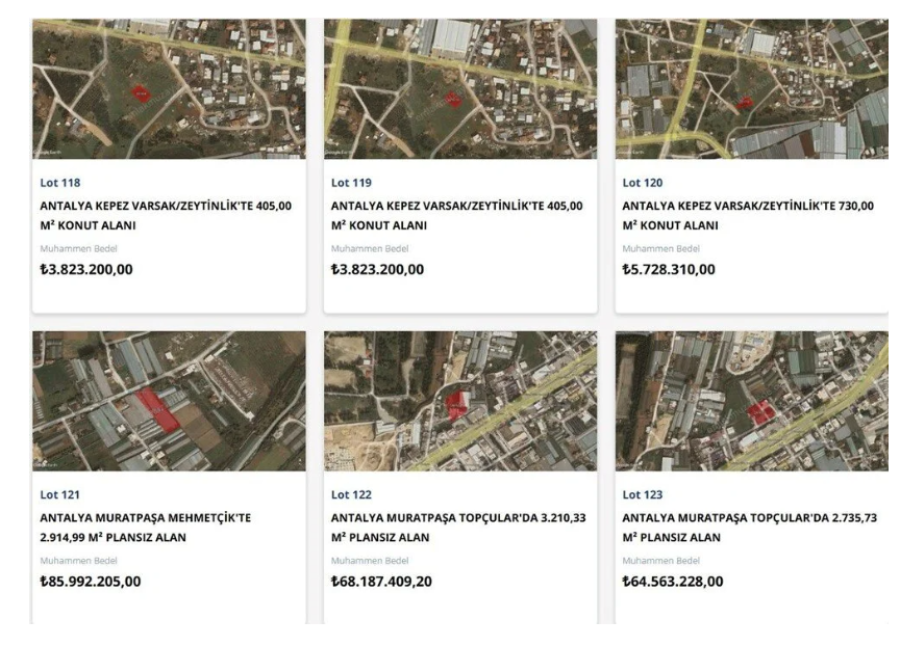
Task: Open the Lot 123 satellite map thumbnail
Action: click(x=752, y=401)
